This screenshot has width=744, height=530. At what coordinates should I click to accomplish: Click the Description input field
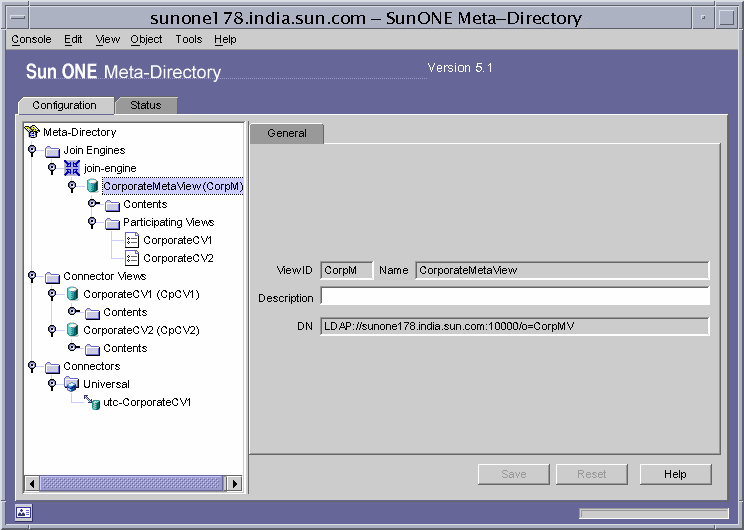pos(515,296)
